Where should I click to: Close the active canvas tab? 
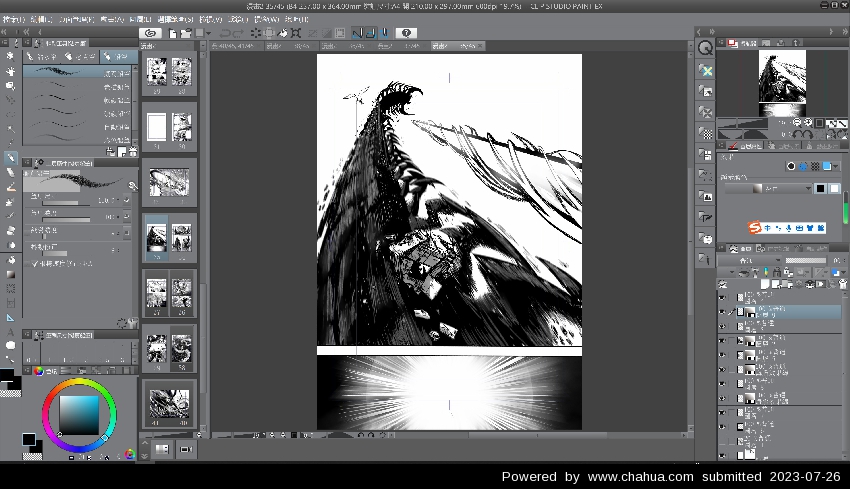[480, 46]
